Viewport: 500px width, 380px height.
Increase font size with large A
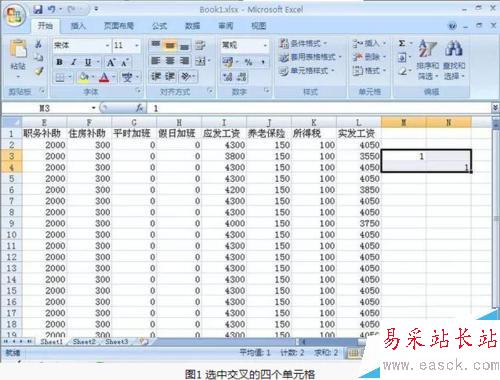coord(111,62)
